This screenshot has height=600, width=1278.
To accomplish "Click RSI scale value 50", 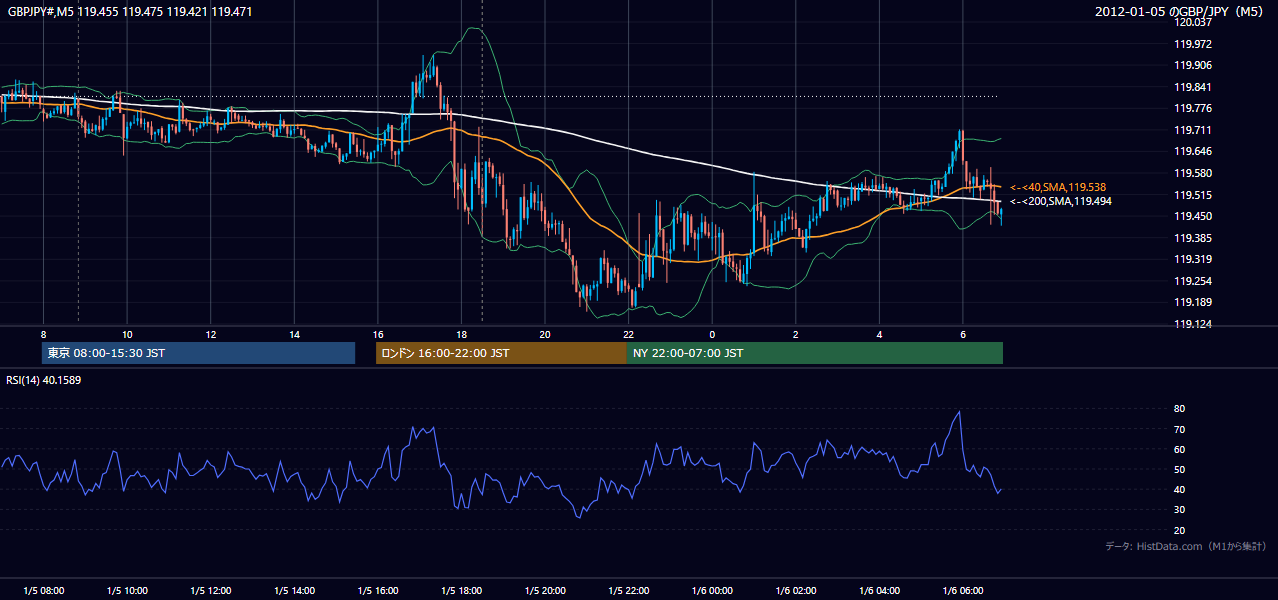I will (x=1179, y=469).
